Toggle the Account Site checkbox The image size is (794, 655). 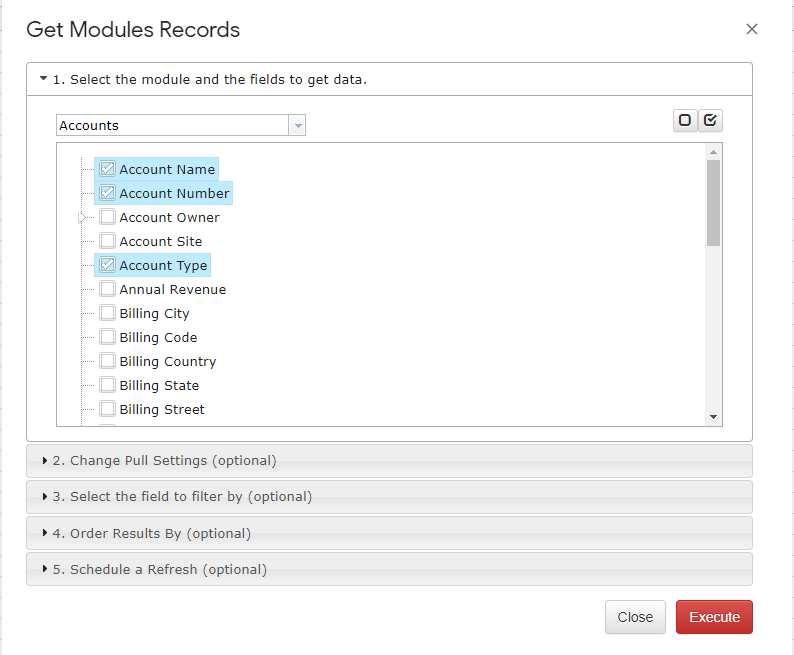[107, 240]
